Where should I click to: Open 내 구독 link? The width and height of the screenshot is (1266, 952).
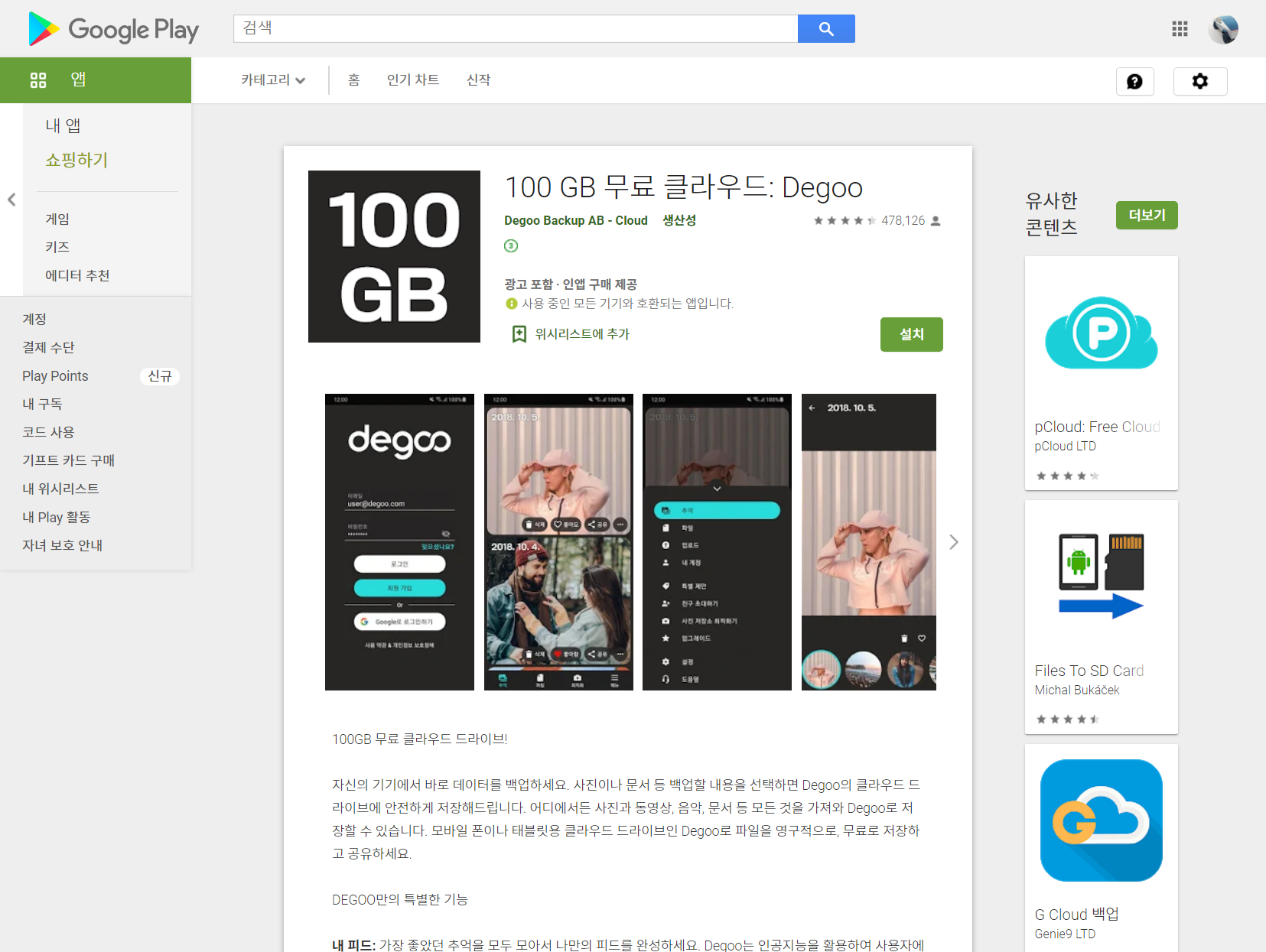42,404
